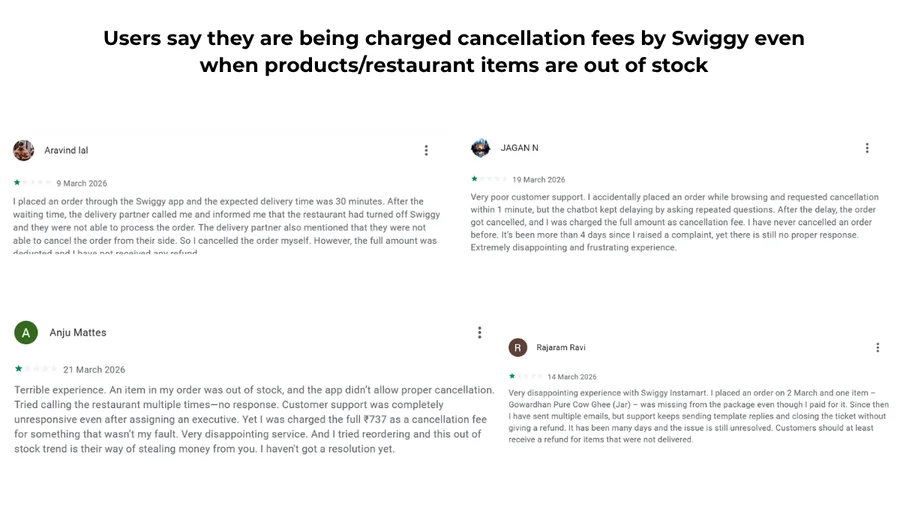The width and height of the screenshot is (900, 507).
Task: Click the 9 March 2026 review date
Action: coord(82,184)
